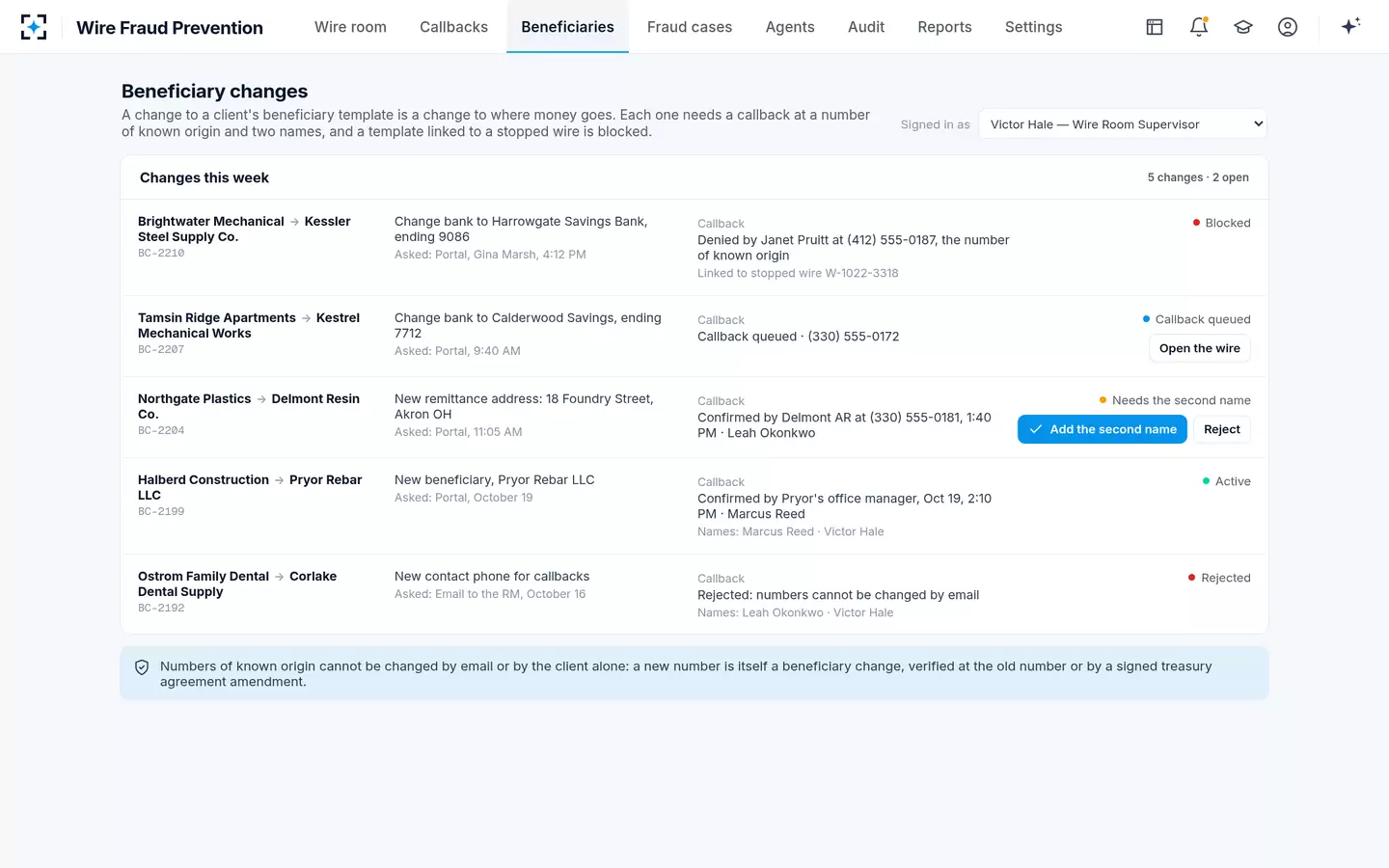The width and height of the screenshot is (1389, 868).
Task: Open the table layout icon in header
Action: (x=1155, y=27)
